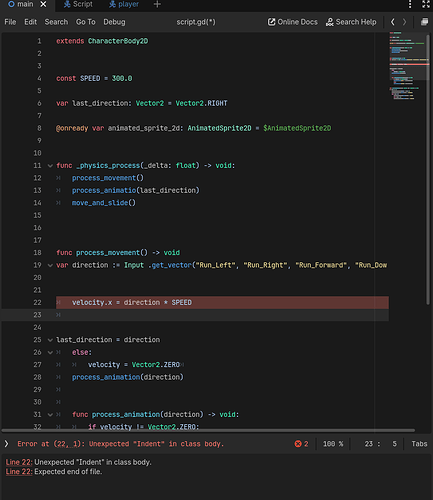Collapse fold arrow at line 25
433x500 pixels.
[50, 340]
